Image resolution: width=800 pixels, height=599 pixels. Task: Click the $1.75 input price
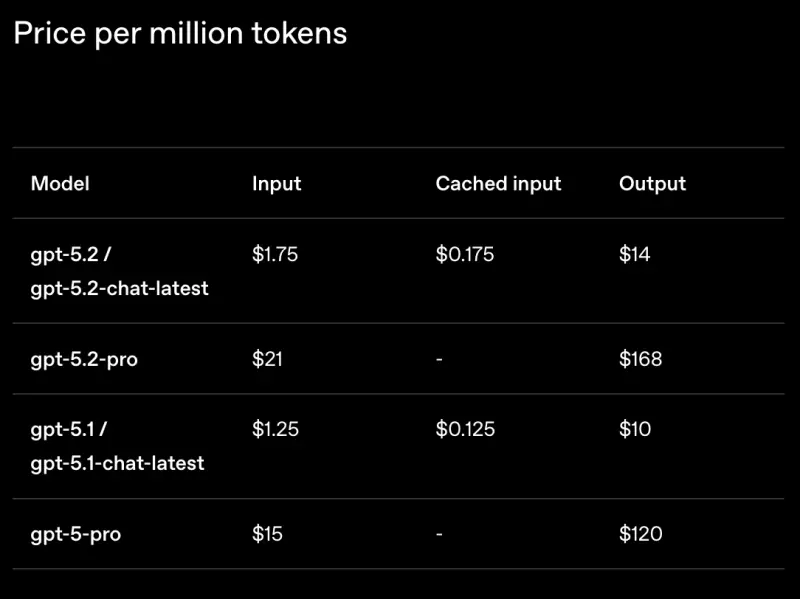point(275,254)
